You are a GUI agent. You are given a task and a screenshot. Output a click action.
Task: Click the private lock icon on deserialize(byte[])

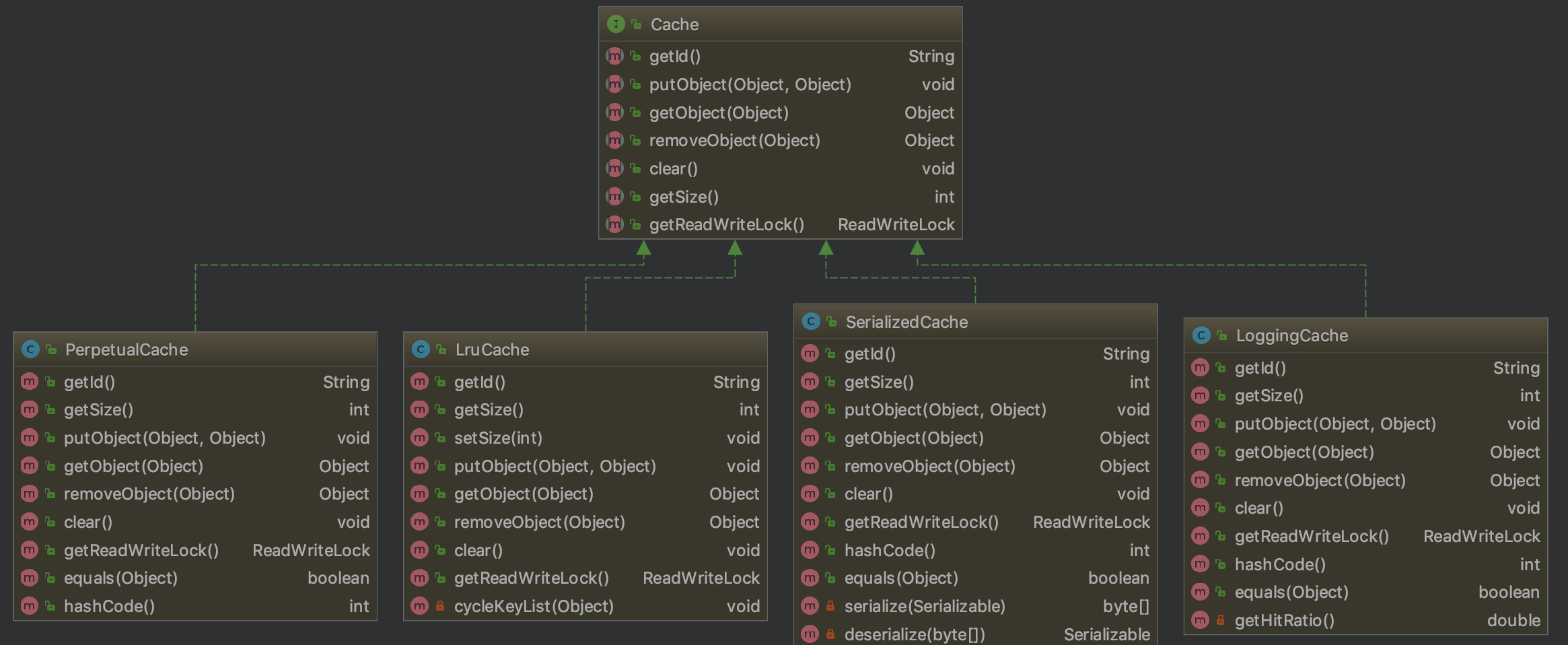[x=830, y=634]
